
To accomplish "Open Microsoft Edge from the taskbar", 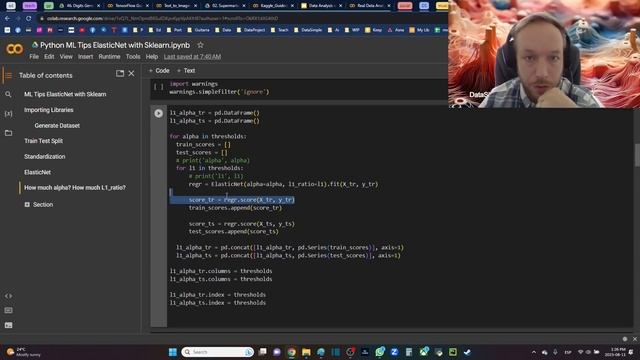I will pos(321,352).
